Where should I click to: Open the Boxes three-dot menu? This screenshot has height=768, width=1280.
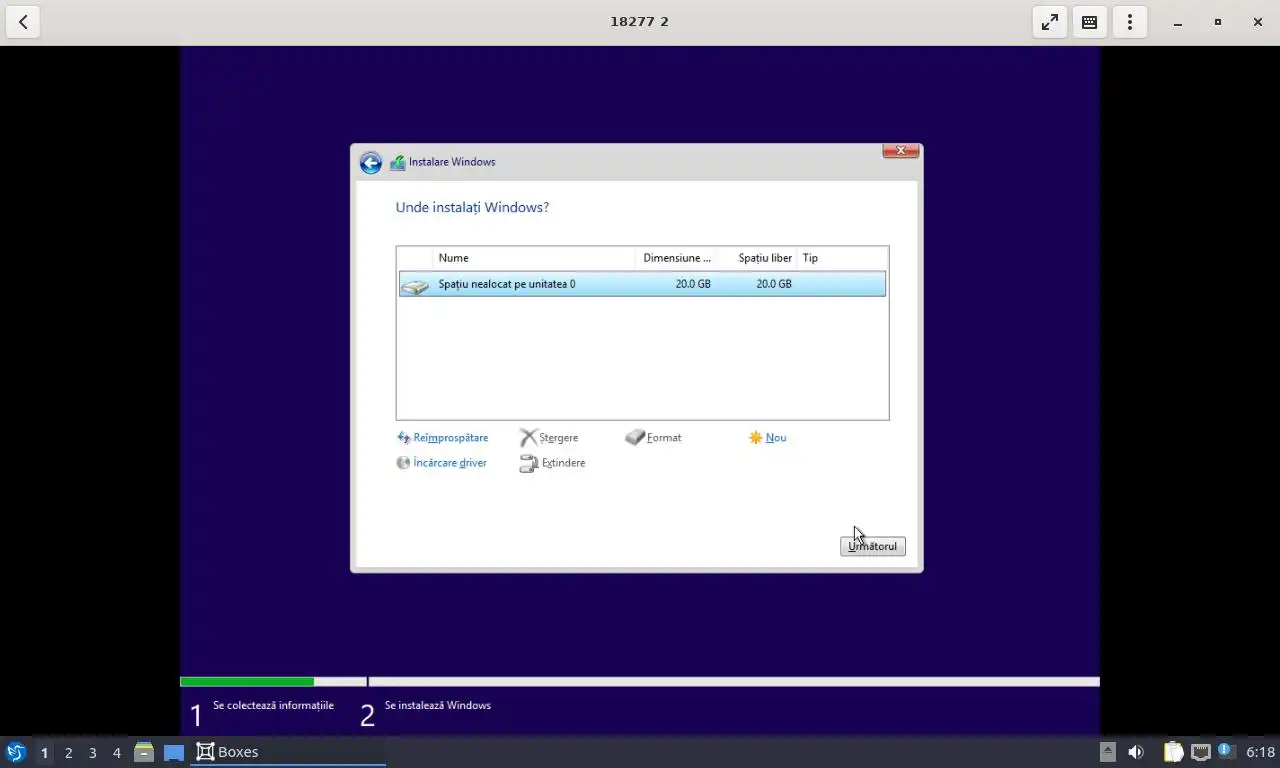click(x=1130, y=22)
